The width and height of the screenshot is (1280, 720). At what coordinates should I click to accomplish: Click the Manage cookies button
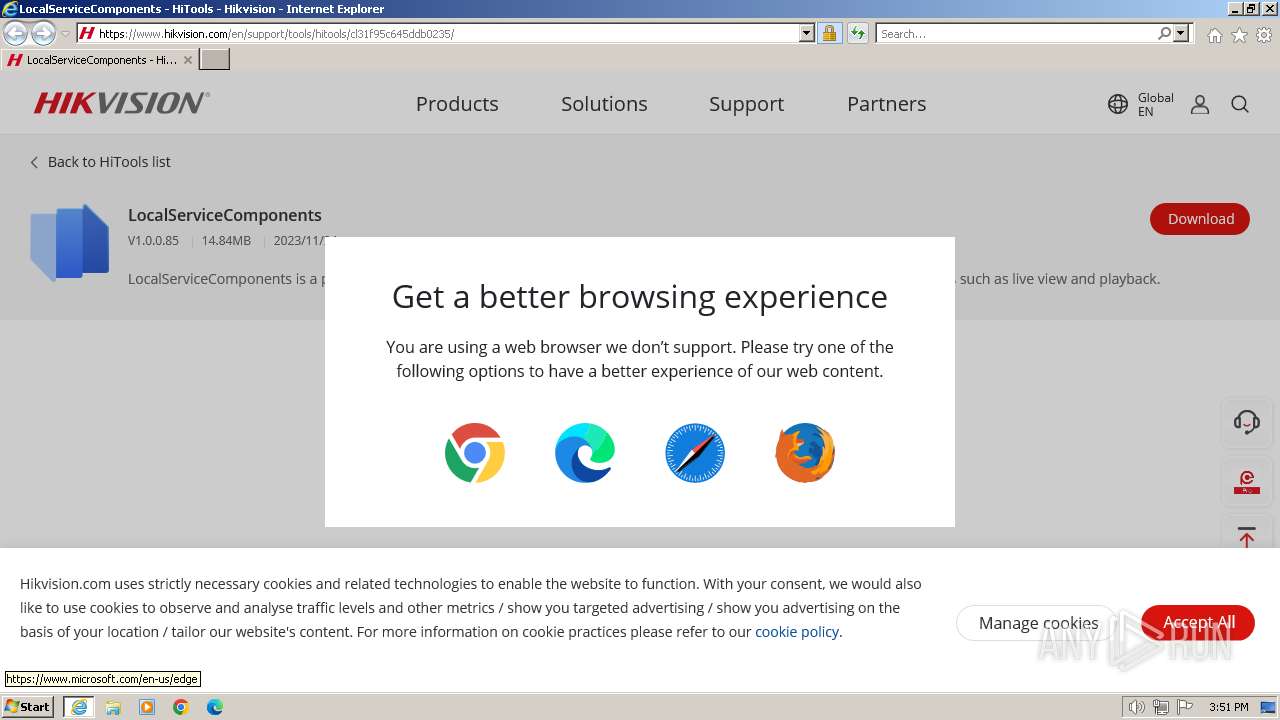coord(1038,623)
